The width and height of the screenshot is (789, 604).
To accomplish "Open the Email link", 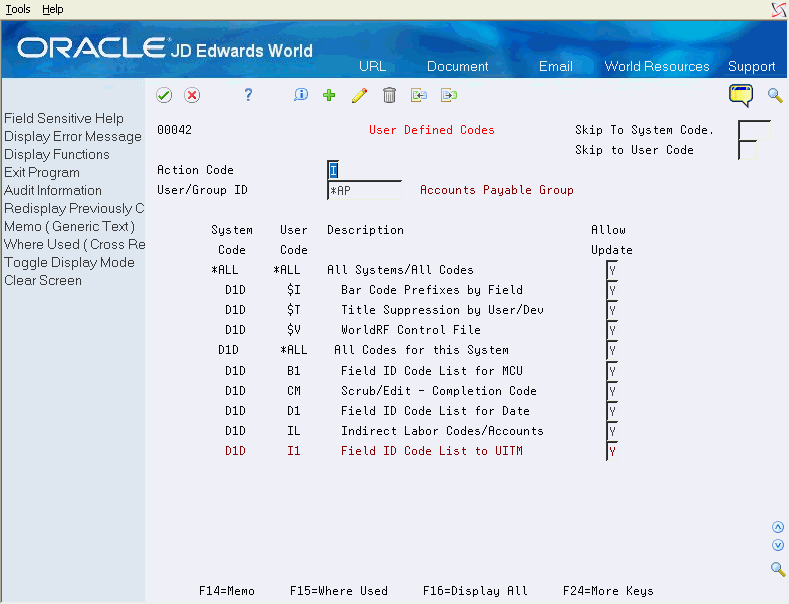I will 556,66.
